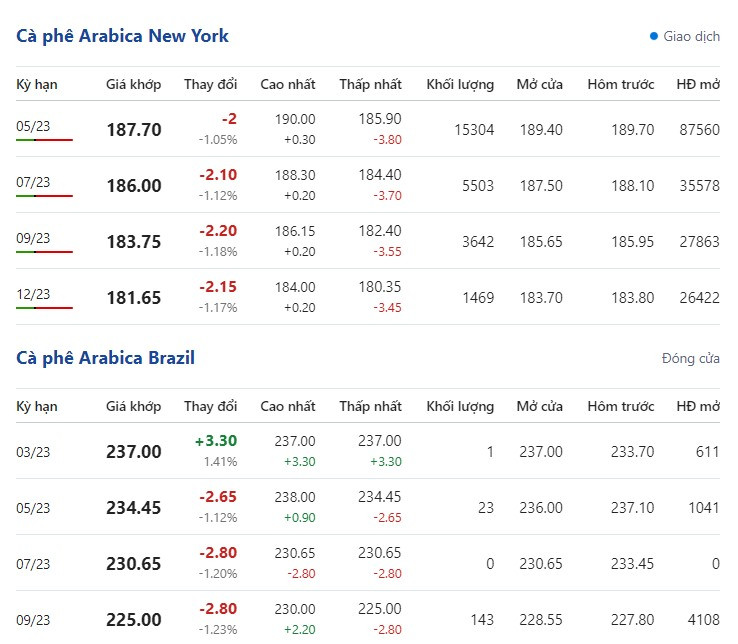Image resolution: width=738 pixels, height=644 pixels.
Task: Select the Brazil 03/23 contract term
Action: click(x=33, y=452)
